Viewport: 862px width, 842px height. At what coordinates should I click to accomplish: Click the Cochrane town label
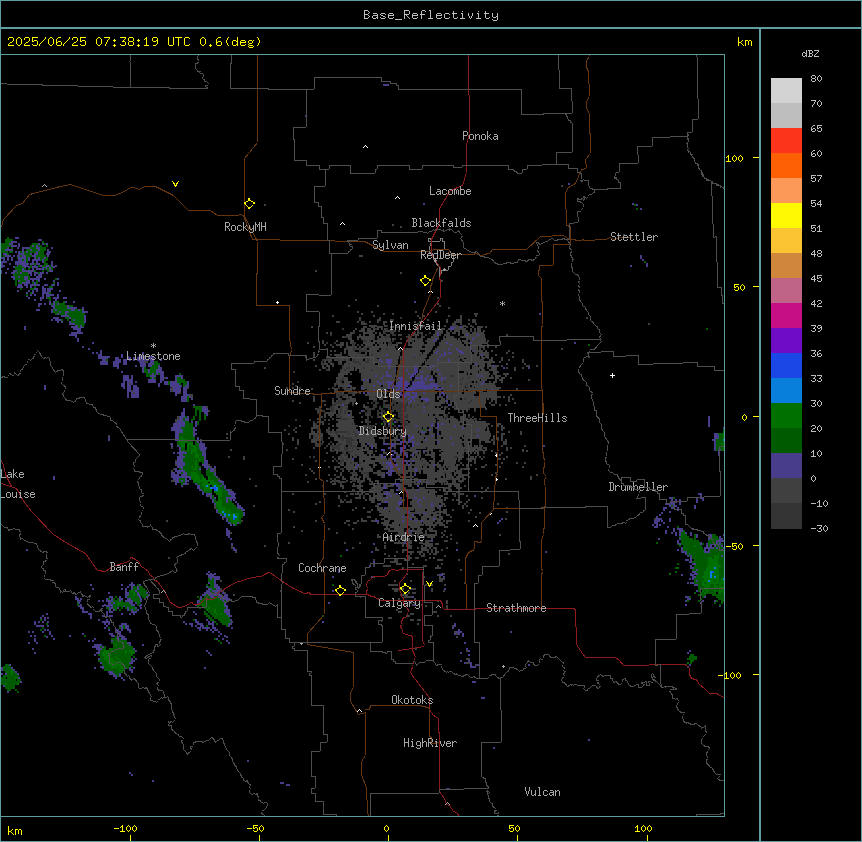coord(322,568)
